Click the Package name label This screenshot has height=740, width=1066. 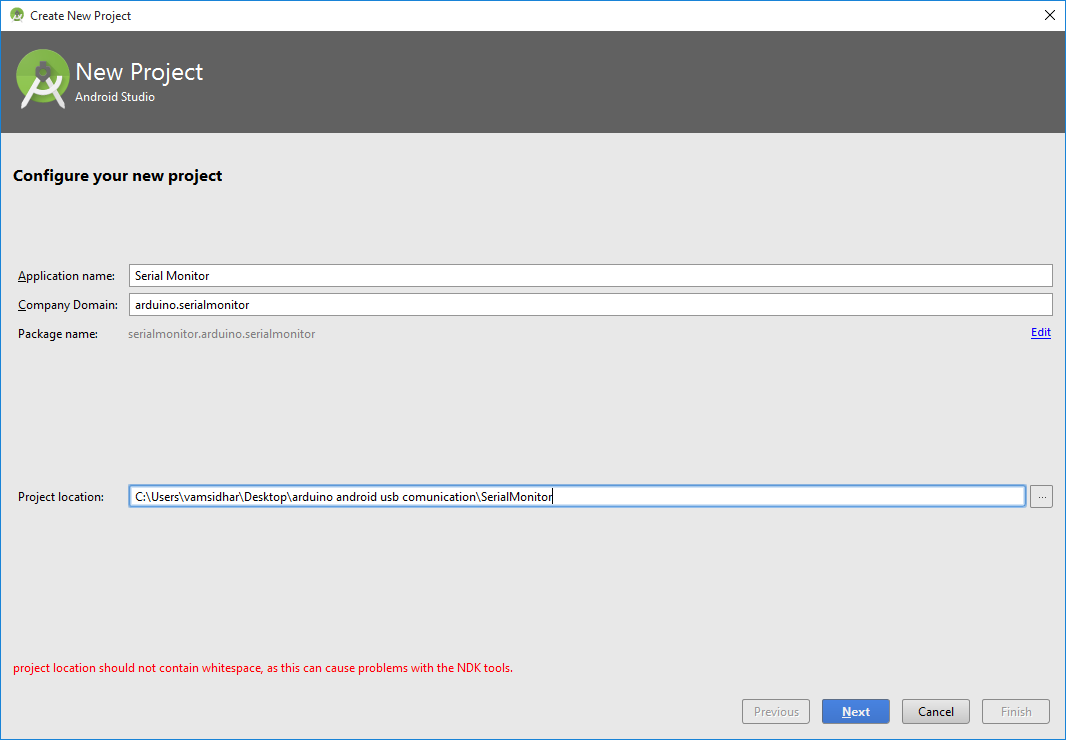[58, 334]
